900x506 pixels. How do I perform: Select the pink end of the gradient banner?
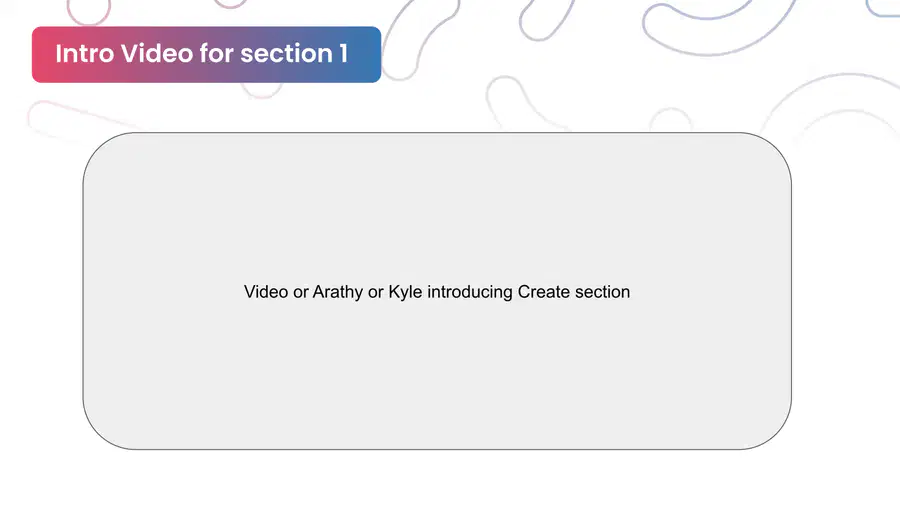click(x=46, y=55)
